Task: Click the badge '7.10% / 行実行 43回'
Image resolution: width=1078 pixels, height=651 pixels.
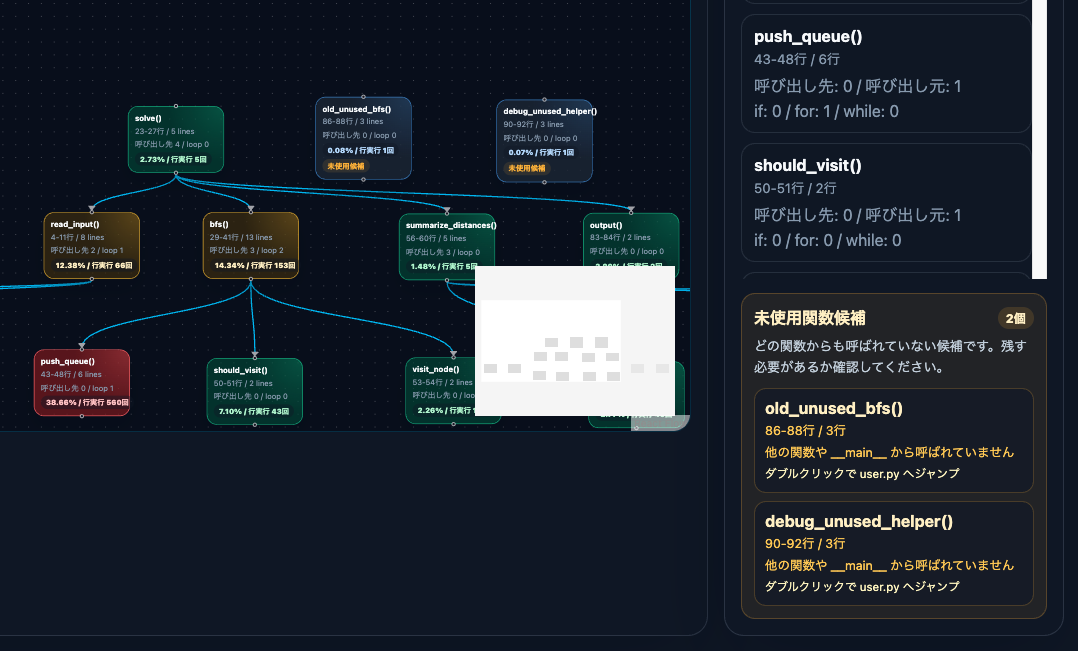Action: (254, 412)
